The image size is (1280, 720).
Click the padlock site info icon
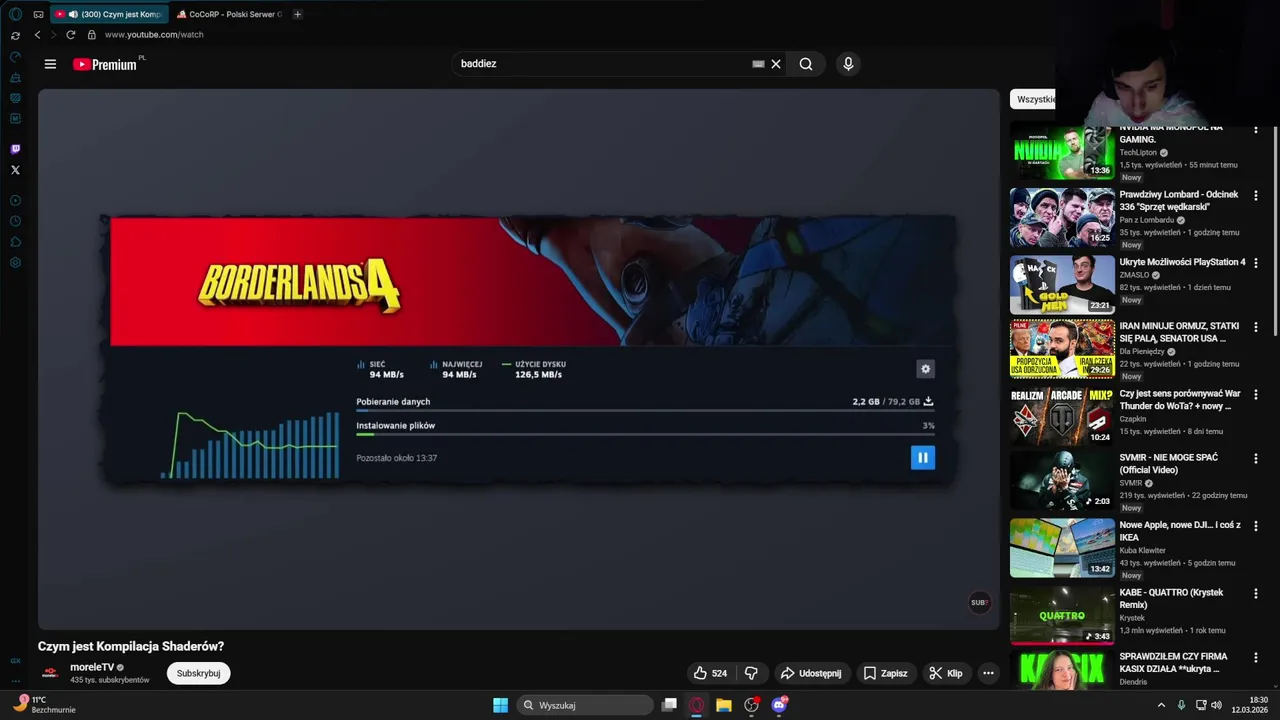[x=91, y=34]
